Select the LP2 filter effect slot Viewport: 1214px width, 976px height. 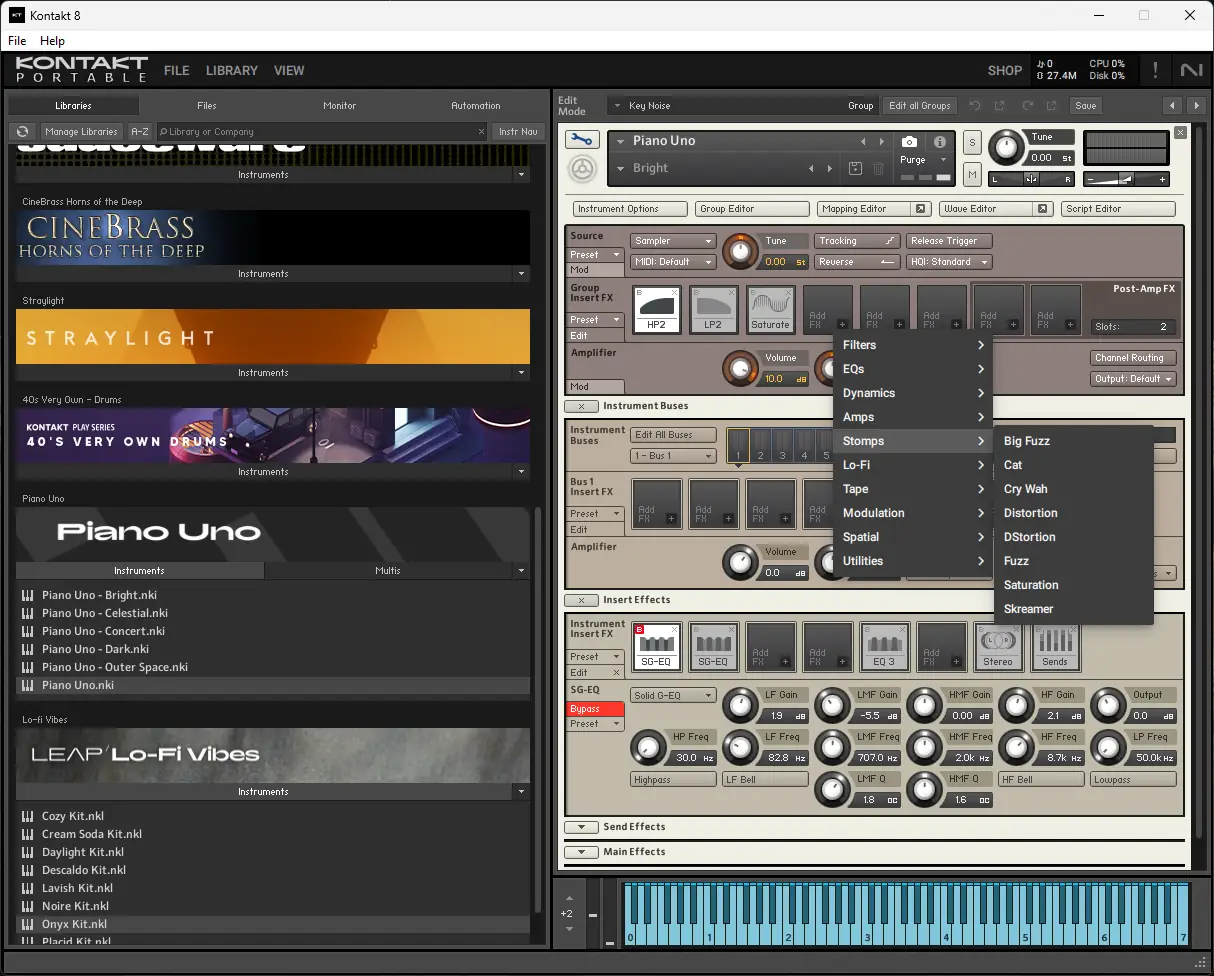[x=713, y=309]
